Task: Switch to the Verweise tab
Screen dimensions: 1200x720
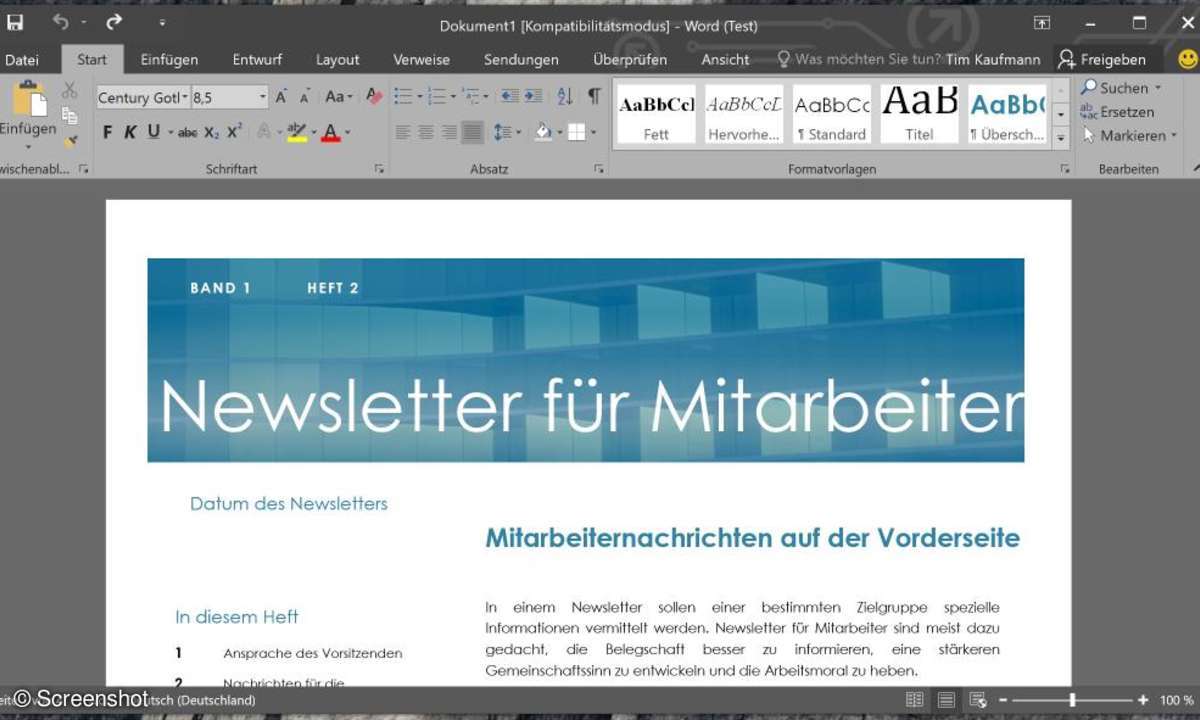Action: pos(421,60)
